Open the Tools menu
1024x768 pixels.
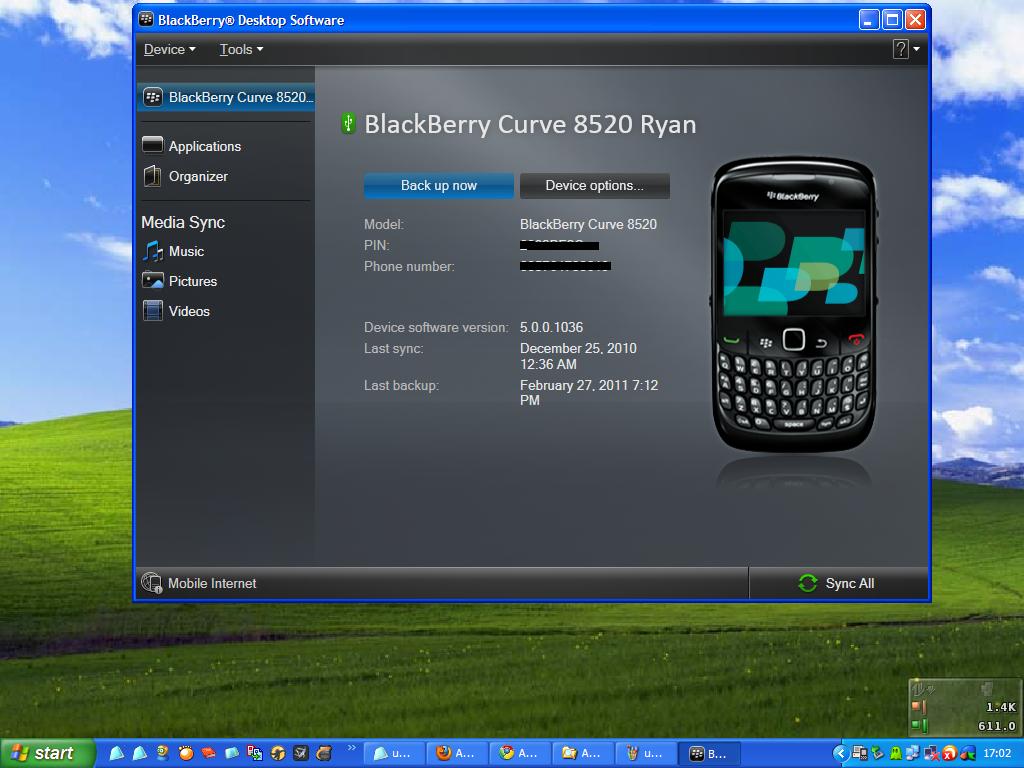click(241, 50)
